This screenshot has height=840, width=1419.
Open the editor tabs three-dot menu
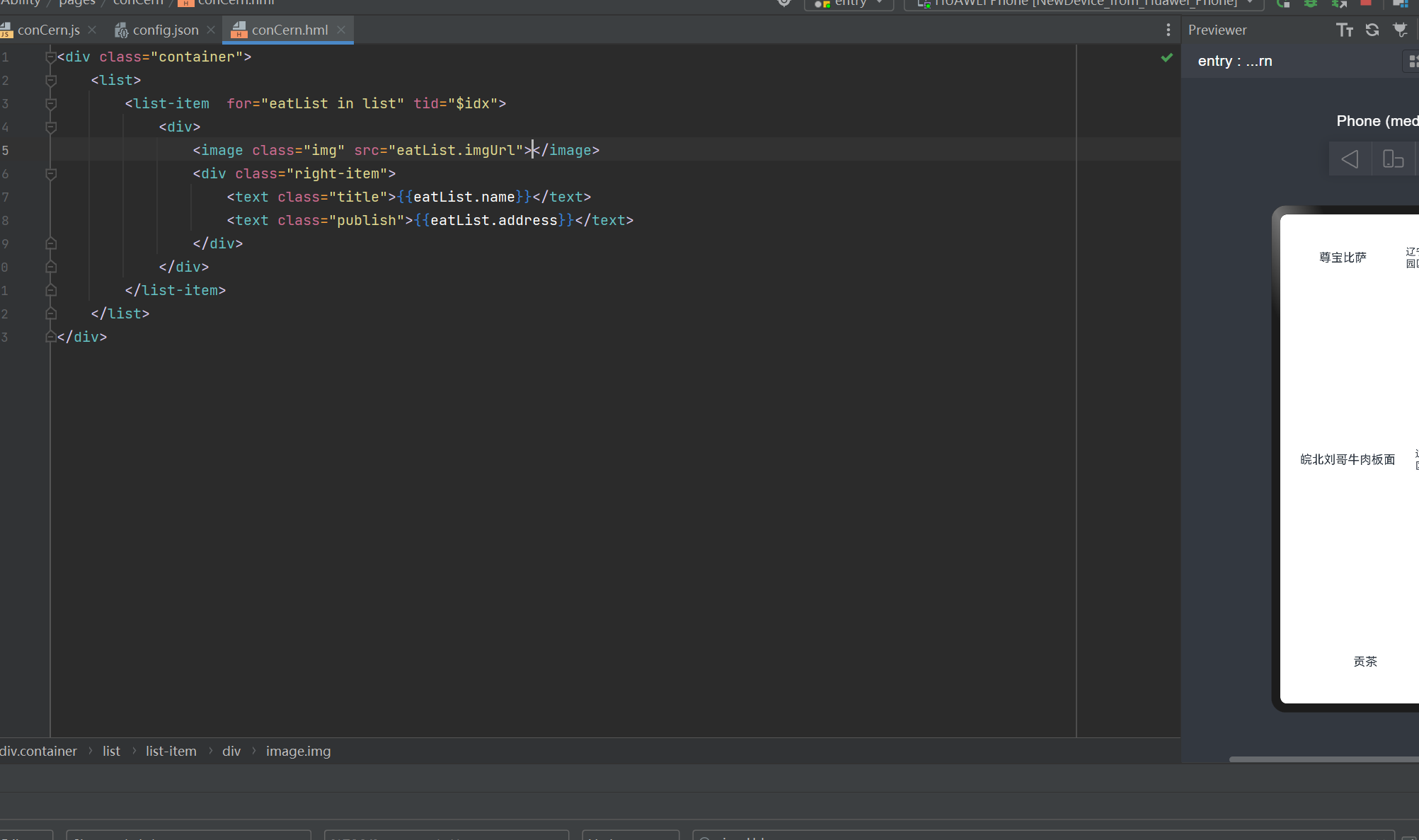click(1168, 30)
